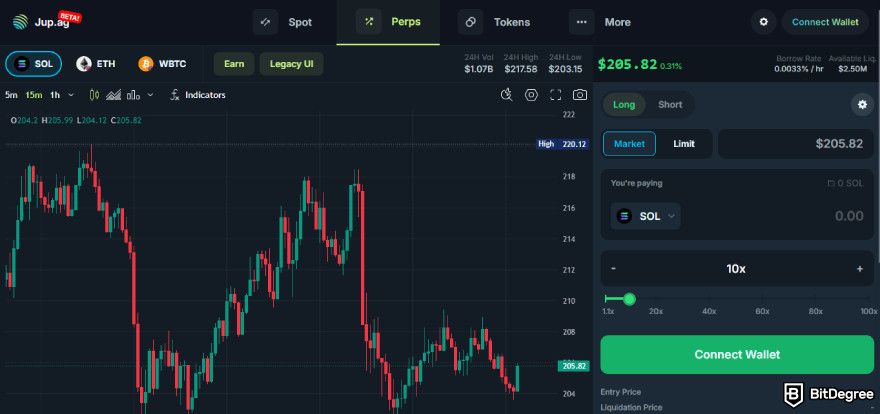This screenshot has width=880, height=414.
Task: Click Connect Wallet in the header
Action: pyautogui.click(x=825, y=22)
